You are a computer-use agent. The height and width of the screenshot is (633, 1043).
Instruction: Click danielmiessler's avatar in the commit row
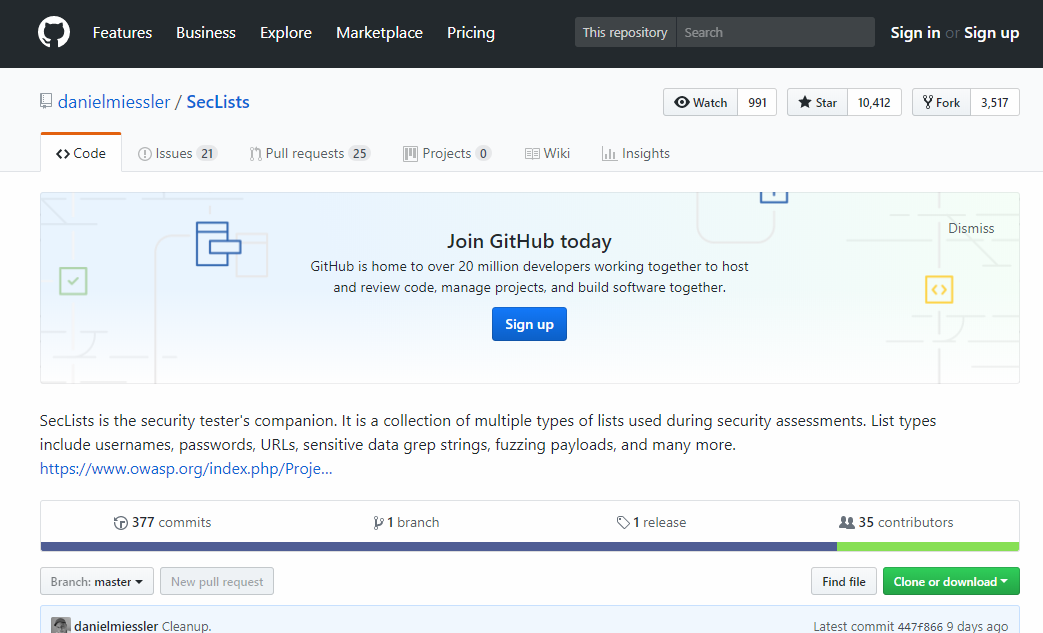coord(61,625)
